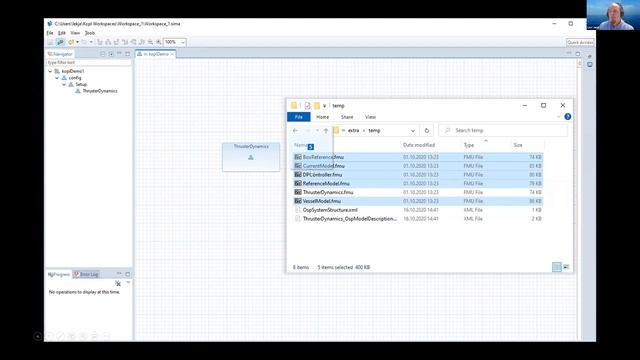Select DPController.fmu file
This screenshot has height=360, width=640.
(418, 175)
